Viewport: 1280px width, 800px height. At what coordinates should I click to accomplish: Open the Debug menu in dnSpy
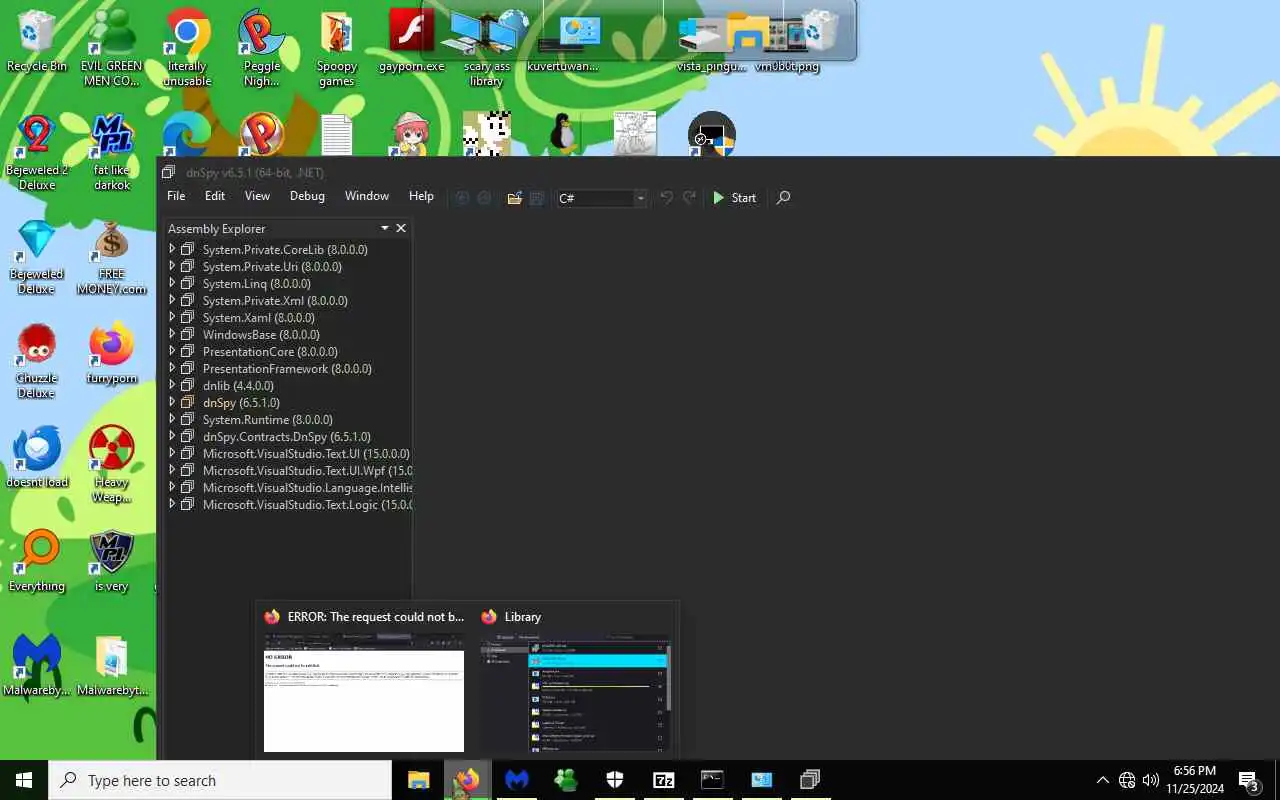[307, 197]
